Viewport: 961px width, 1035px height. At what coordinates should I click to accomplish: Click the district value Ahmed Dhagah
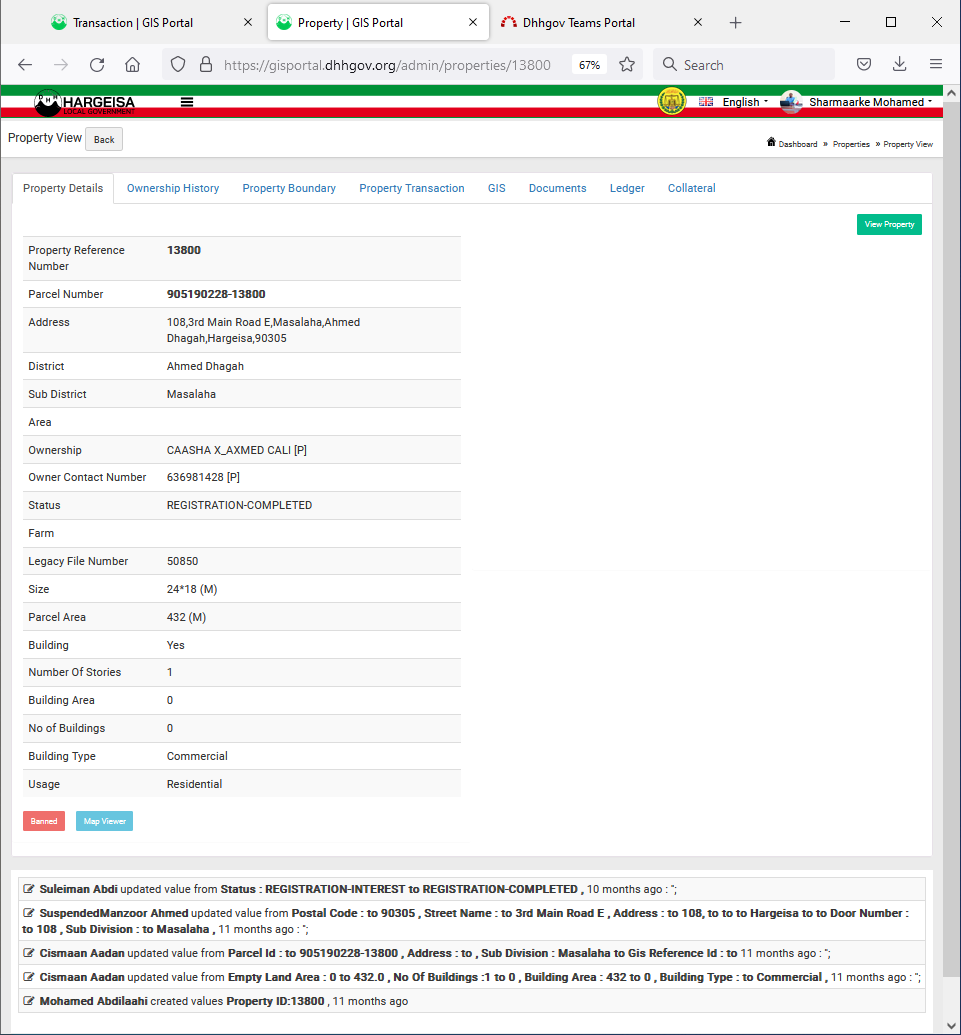[x=205, y=366]
